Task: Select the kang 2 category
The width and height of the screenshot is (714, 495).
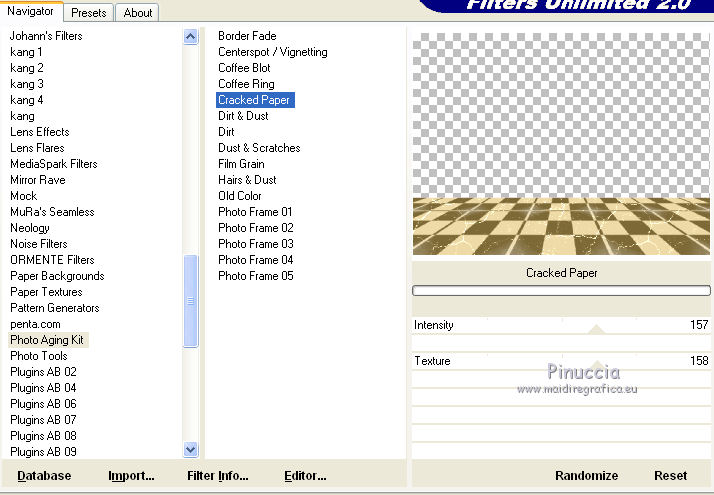Action: tap(26, 68)
